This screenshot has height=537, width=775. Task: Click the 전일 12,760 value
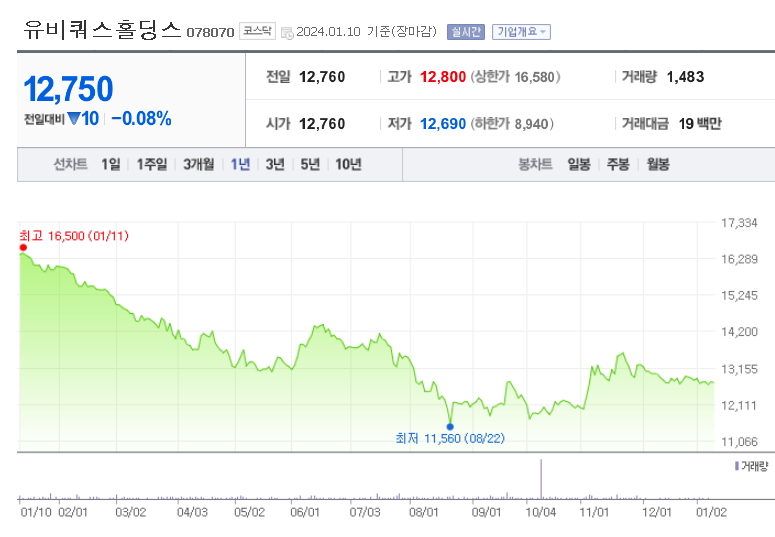click(322, 77)
